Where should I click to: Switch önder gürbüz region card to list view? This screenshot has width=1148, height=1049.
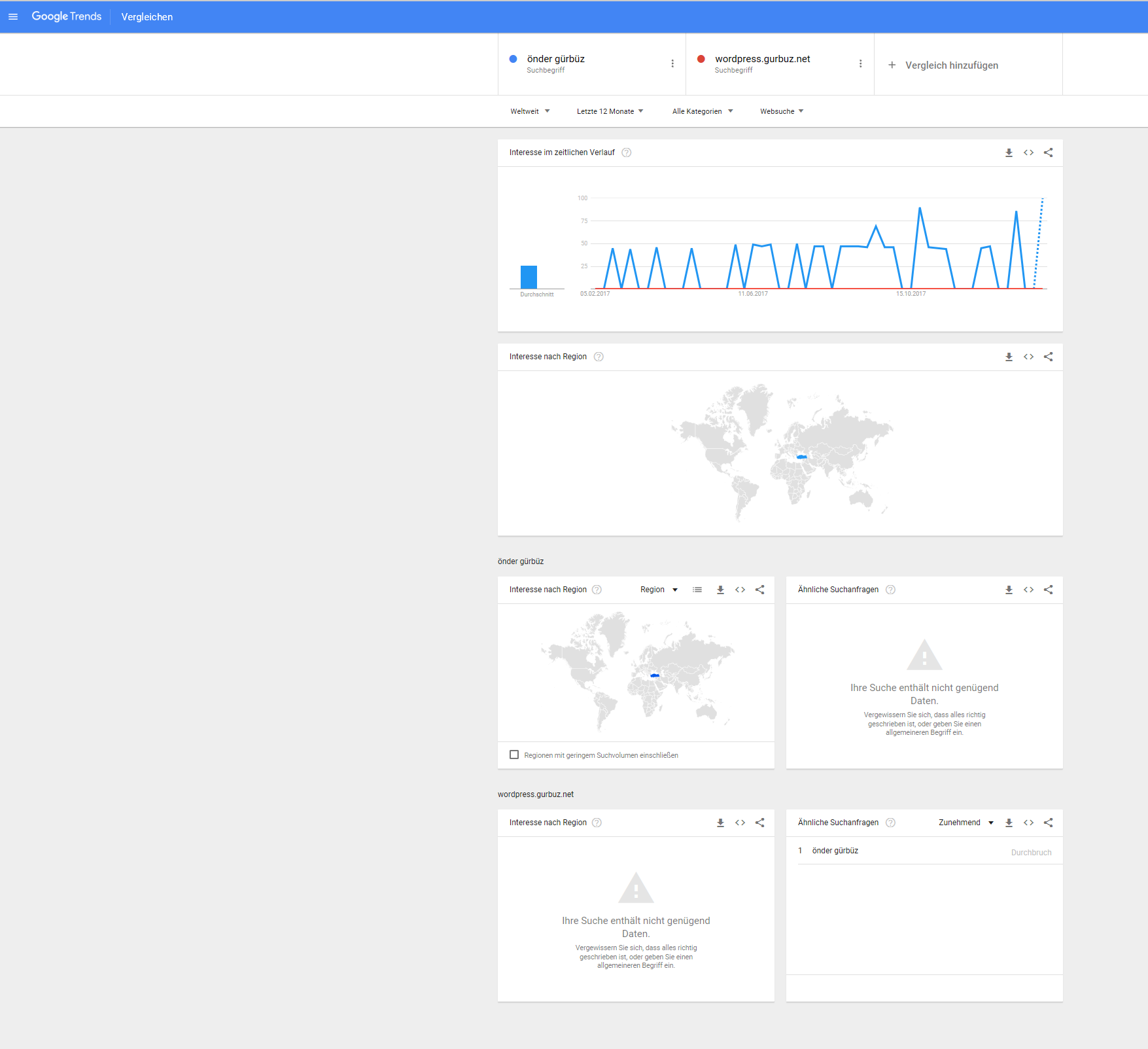(697, 590)
